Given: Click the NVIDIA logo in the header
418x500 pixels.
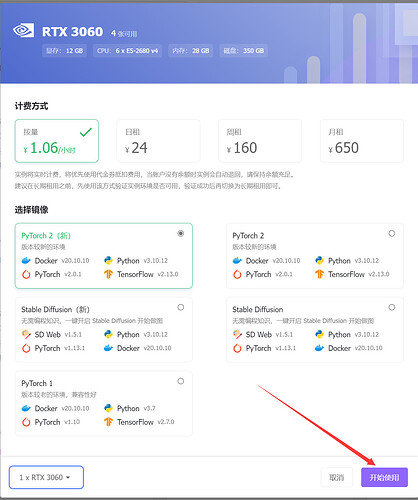Looking at the screenshot, I should pos(23,31).
